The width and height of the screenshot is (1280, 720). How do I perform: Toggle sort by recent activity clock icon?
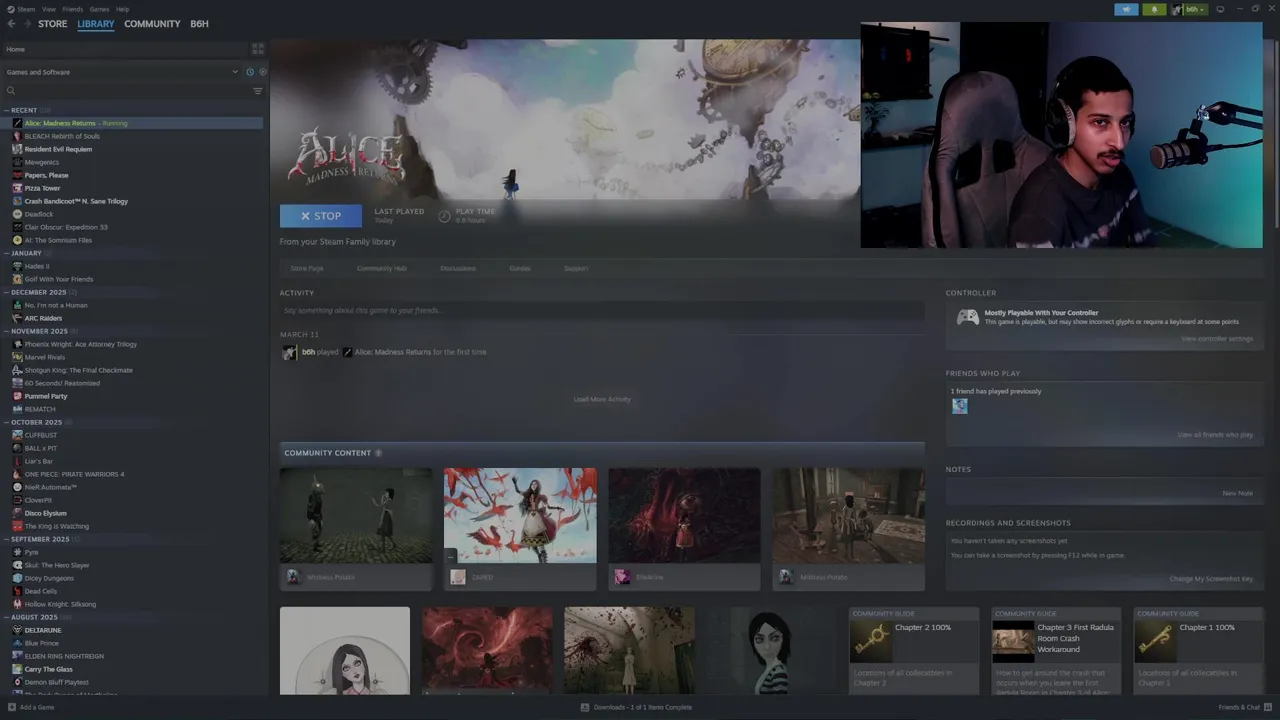[x=250, y=72]
